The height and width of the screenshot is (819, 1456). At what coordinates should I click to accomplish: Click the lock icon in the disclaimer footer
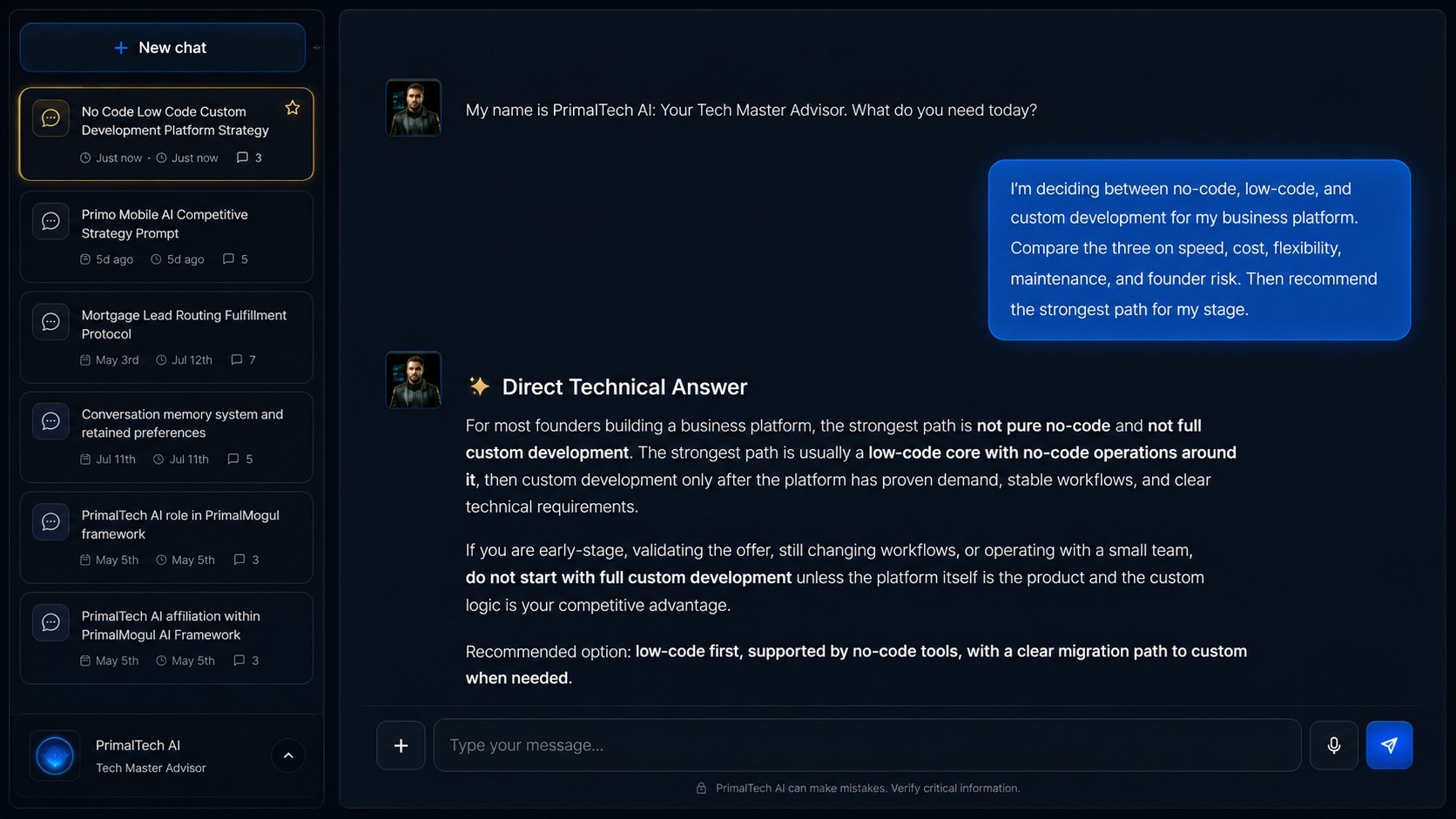[x=701, y=789]
